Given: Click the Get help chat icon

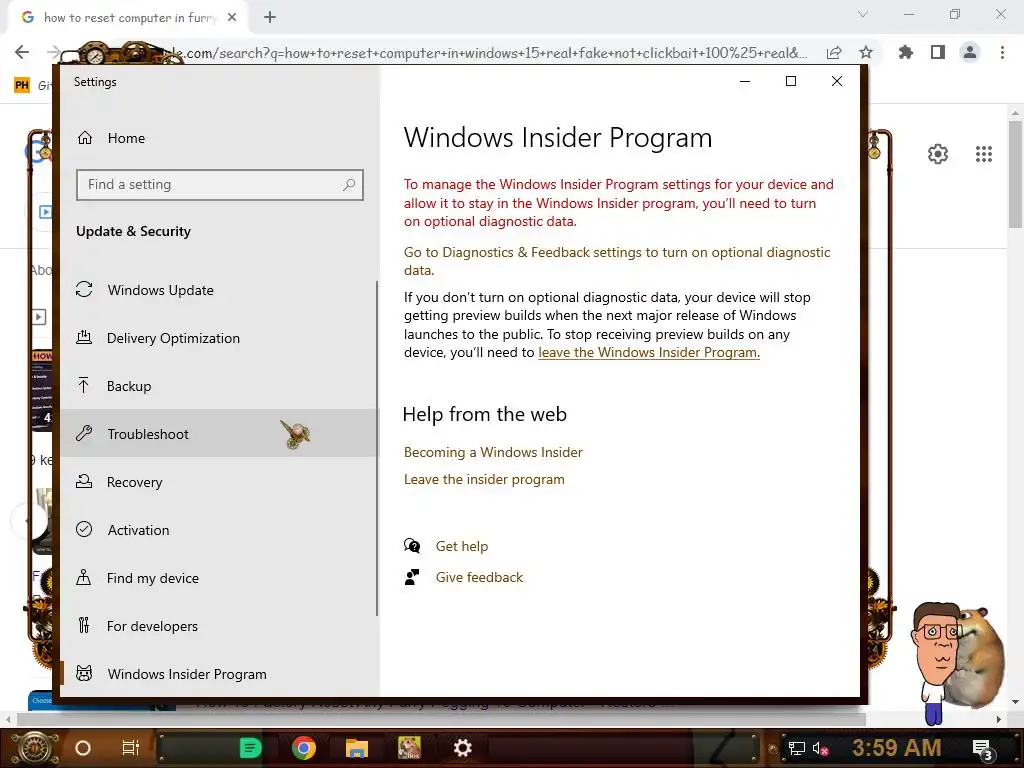Looking at the screenshot, I should click(x=412, y=545).
